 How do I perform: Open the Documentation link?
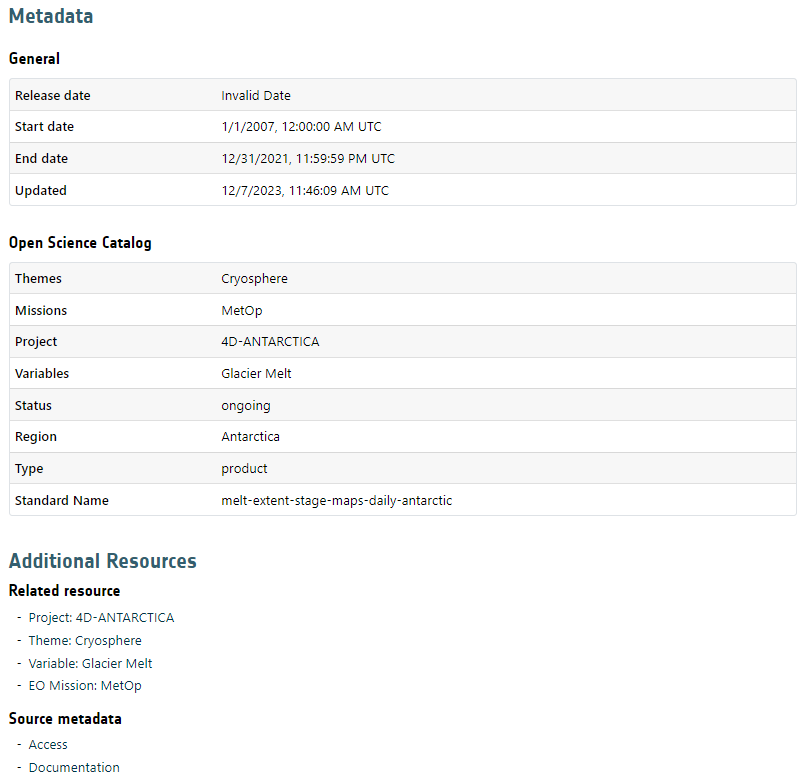(74, 768)
